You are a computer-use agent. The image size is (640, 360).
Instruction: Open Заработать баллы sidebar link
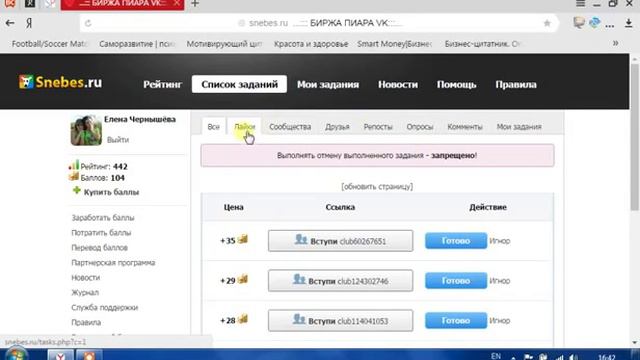(103, 218)
